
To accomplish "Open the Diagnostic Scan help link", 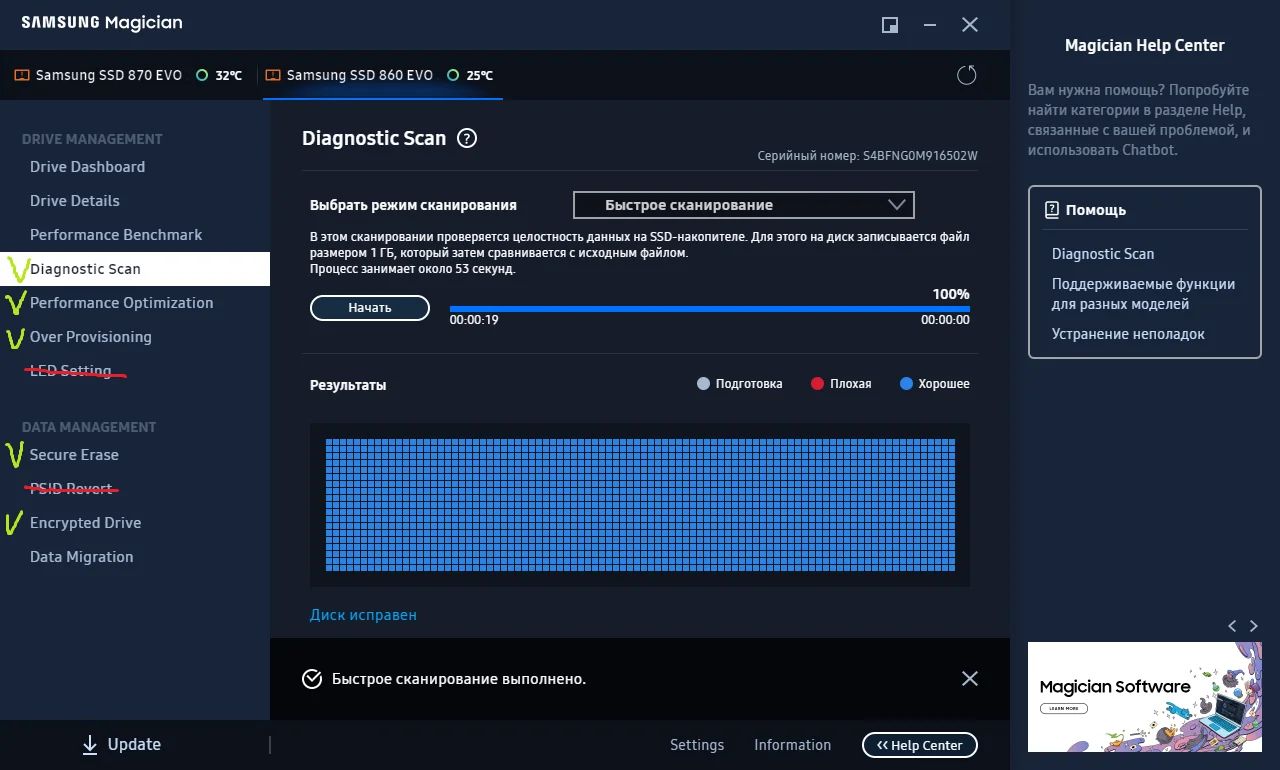I will coord(1103,254).
